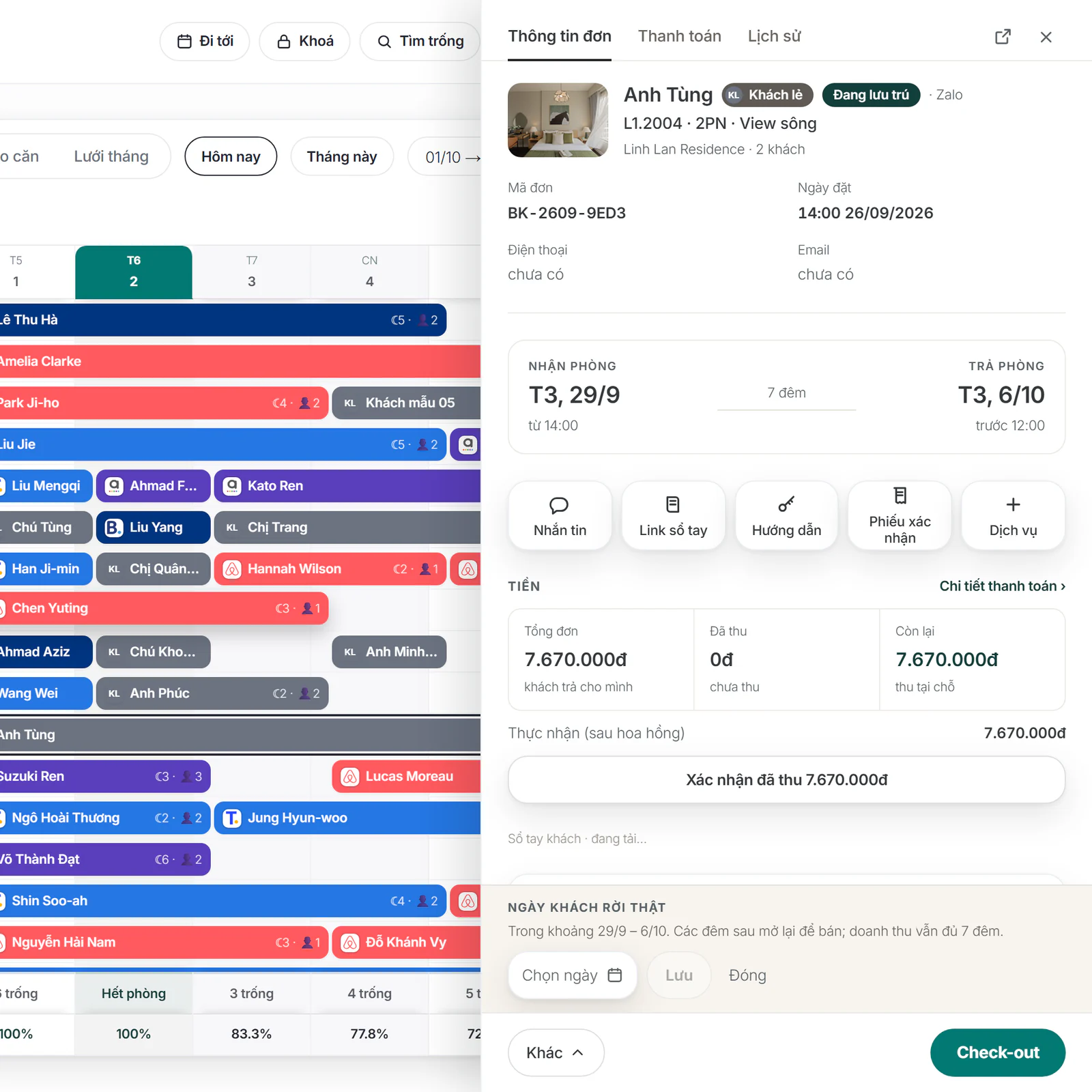This screenshot has width=1092, height=1092.
Task: Switch to Thông tin đơn tab
Action: coord(560,36)
